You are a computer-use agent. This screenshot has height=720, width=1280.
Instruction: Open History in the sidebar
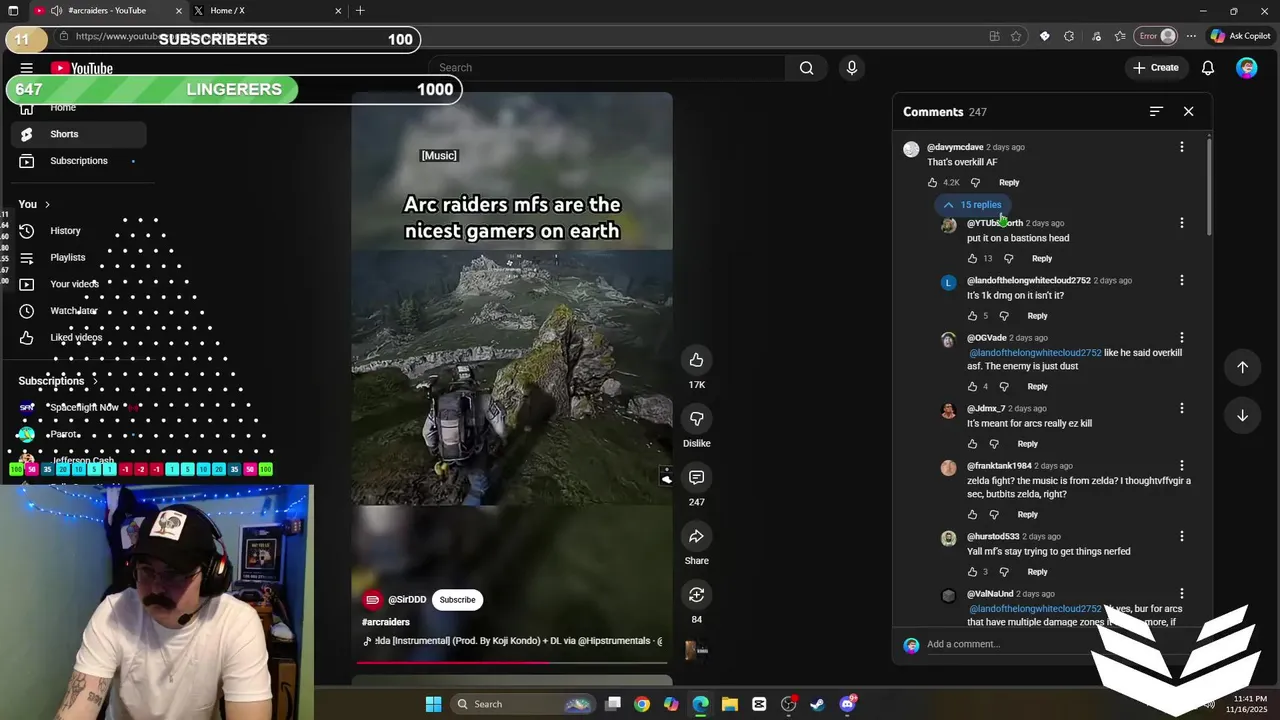pyautogui.click(x=78, y=231)
